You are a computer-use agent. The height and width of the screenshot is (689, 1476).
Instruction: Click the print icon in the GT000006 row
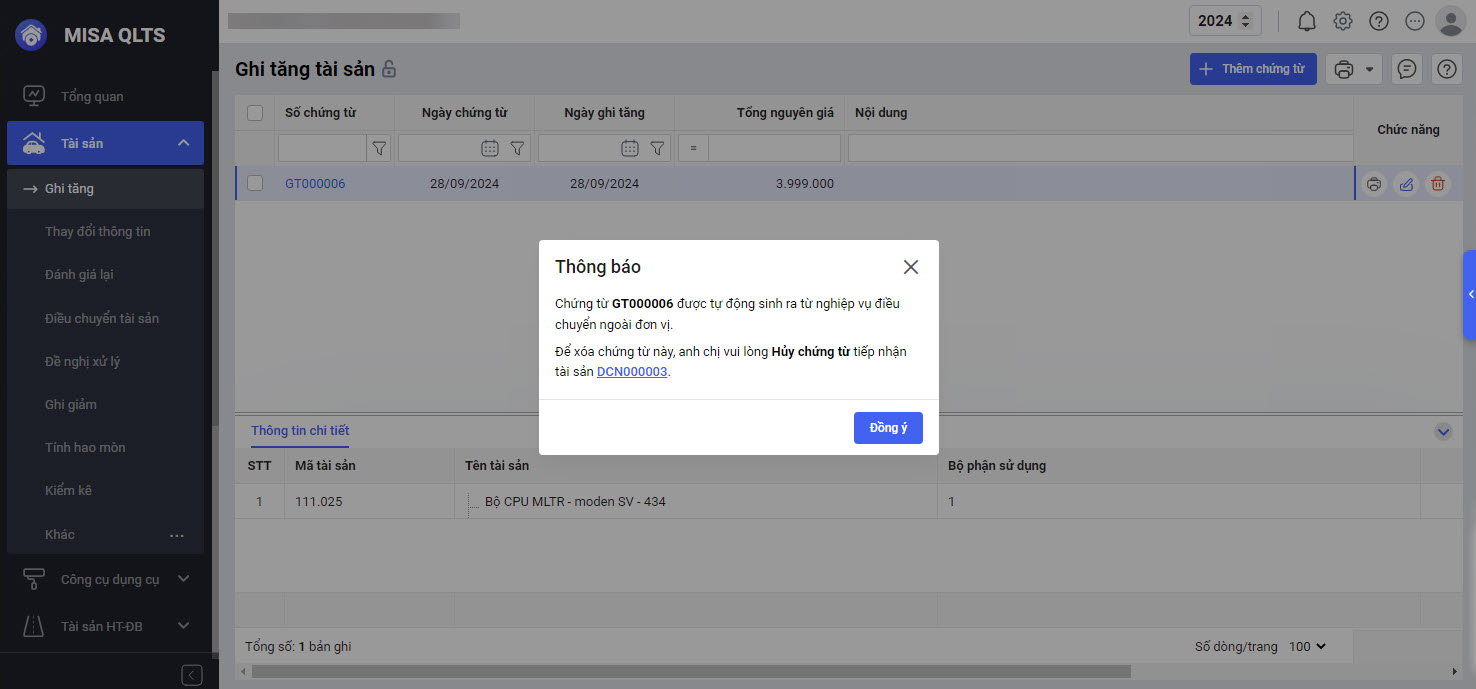1374,184
